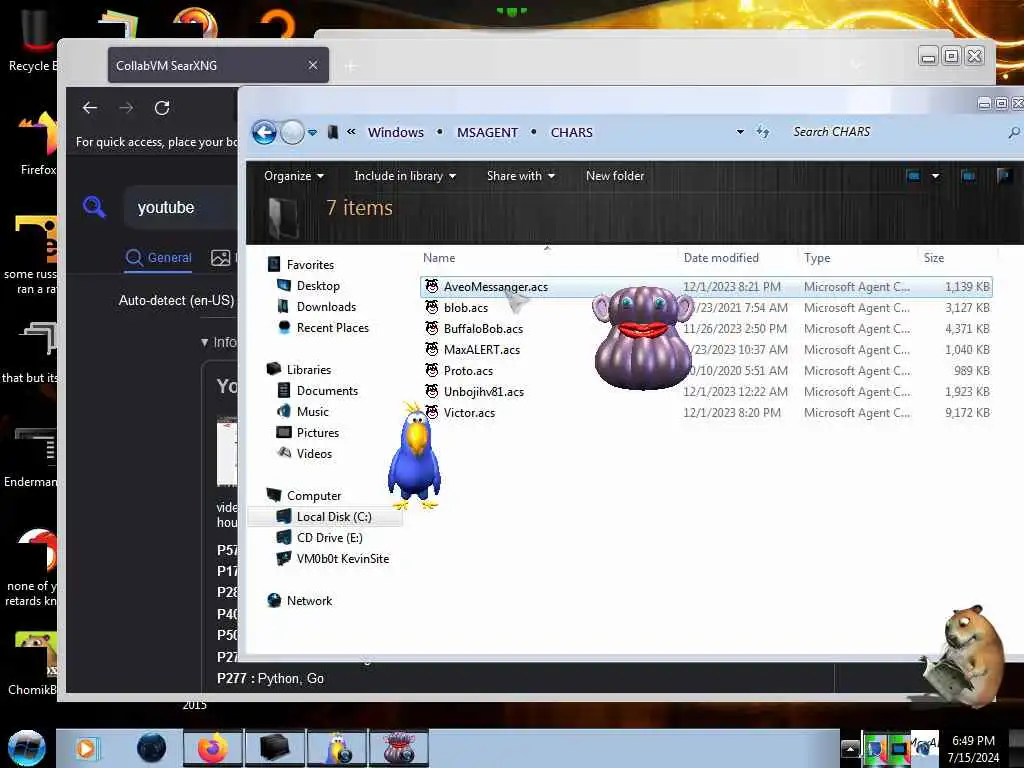This screenshot has width=1024, height=768.
Task: Open Desktop under Favorites
Action: pyautogui.click(x=318, y=286)
